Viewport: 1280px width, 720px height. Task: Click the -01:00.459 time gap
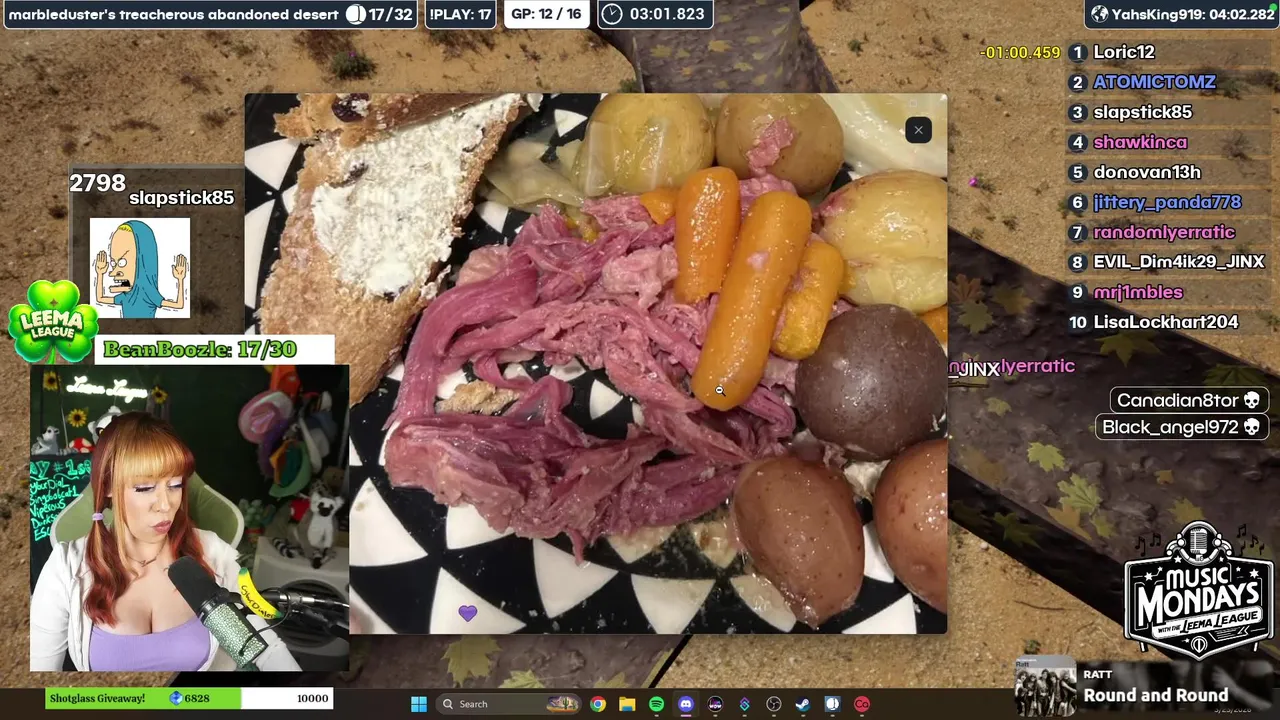1020,52
